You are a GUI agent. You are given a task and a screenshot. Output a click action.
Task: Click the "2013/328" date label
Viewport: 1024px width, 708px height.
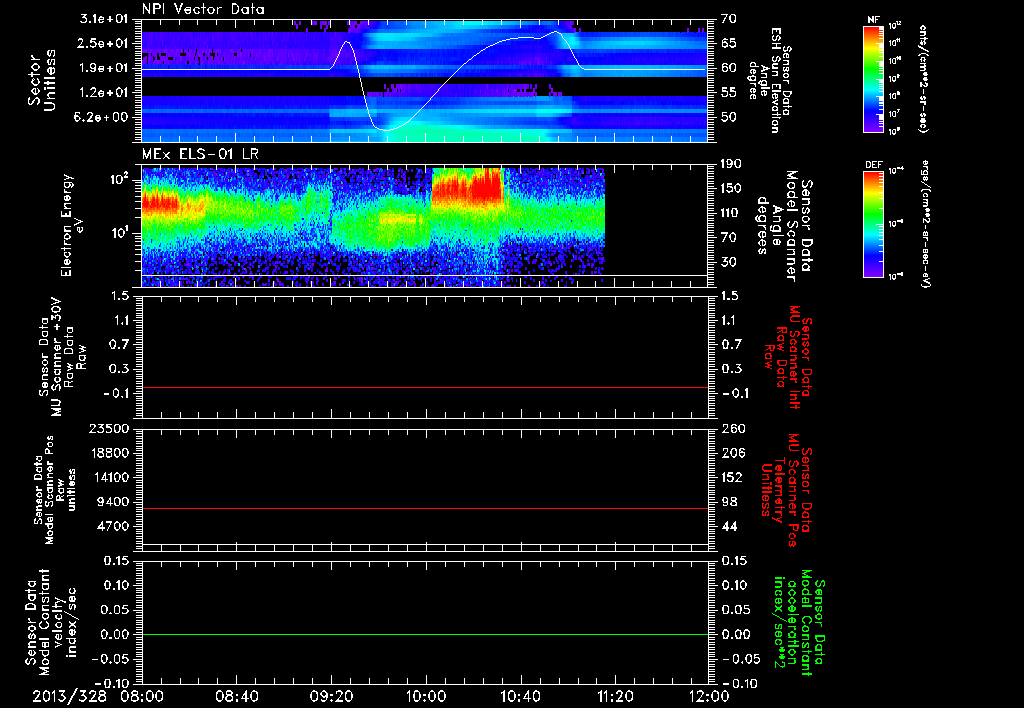(70, 696)
